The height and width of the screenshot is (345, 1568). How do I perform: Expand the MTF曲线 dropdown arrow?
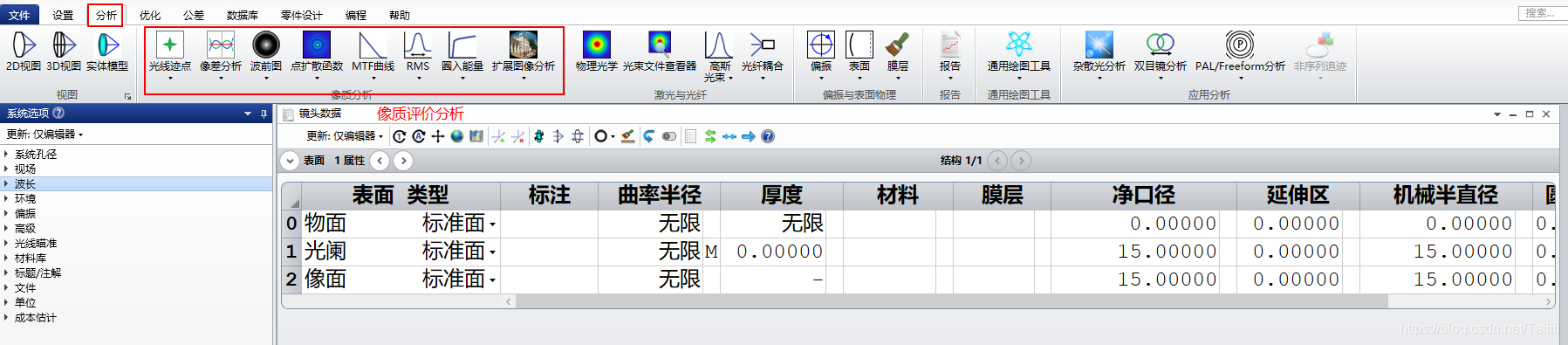point(373,79)
